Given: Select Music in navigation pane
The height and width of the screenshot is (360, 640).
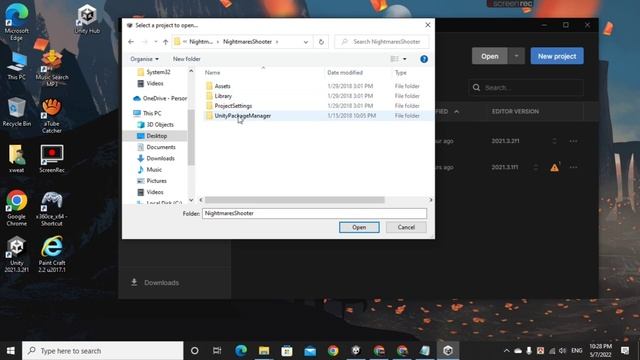Looking at the screenshot, I should tap(154, 169).
